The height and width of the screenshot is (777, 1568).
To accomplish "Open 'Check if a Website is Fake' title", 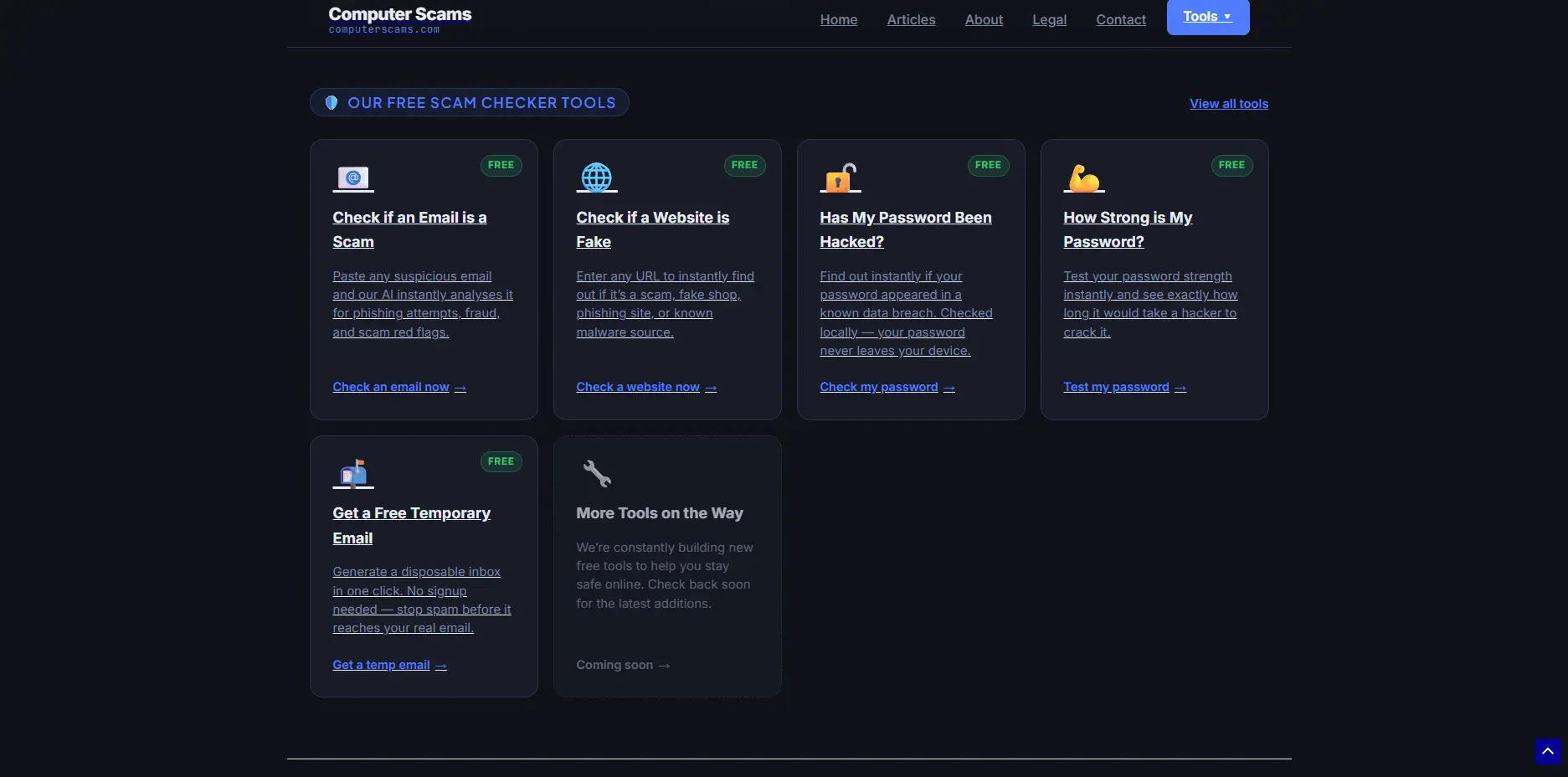I will click(x=652, y=229).
